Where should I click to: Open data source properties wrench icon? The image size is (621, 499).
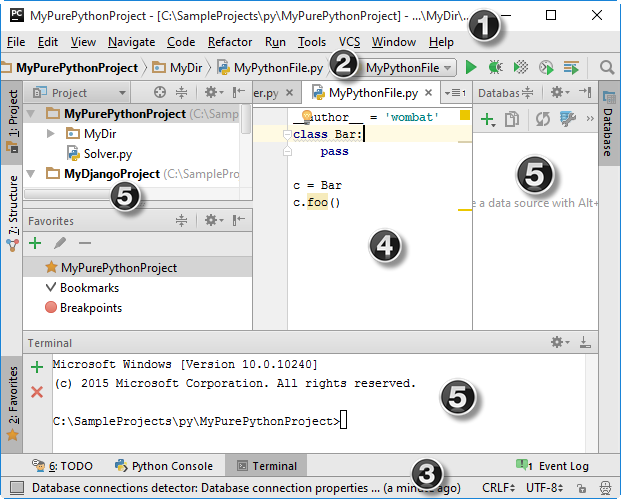pos(567,119)
